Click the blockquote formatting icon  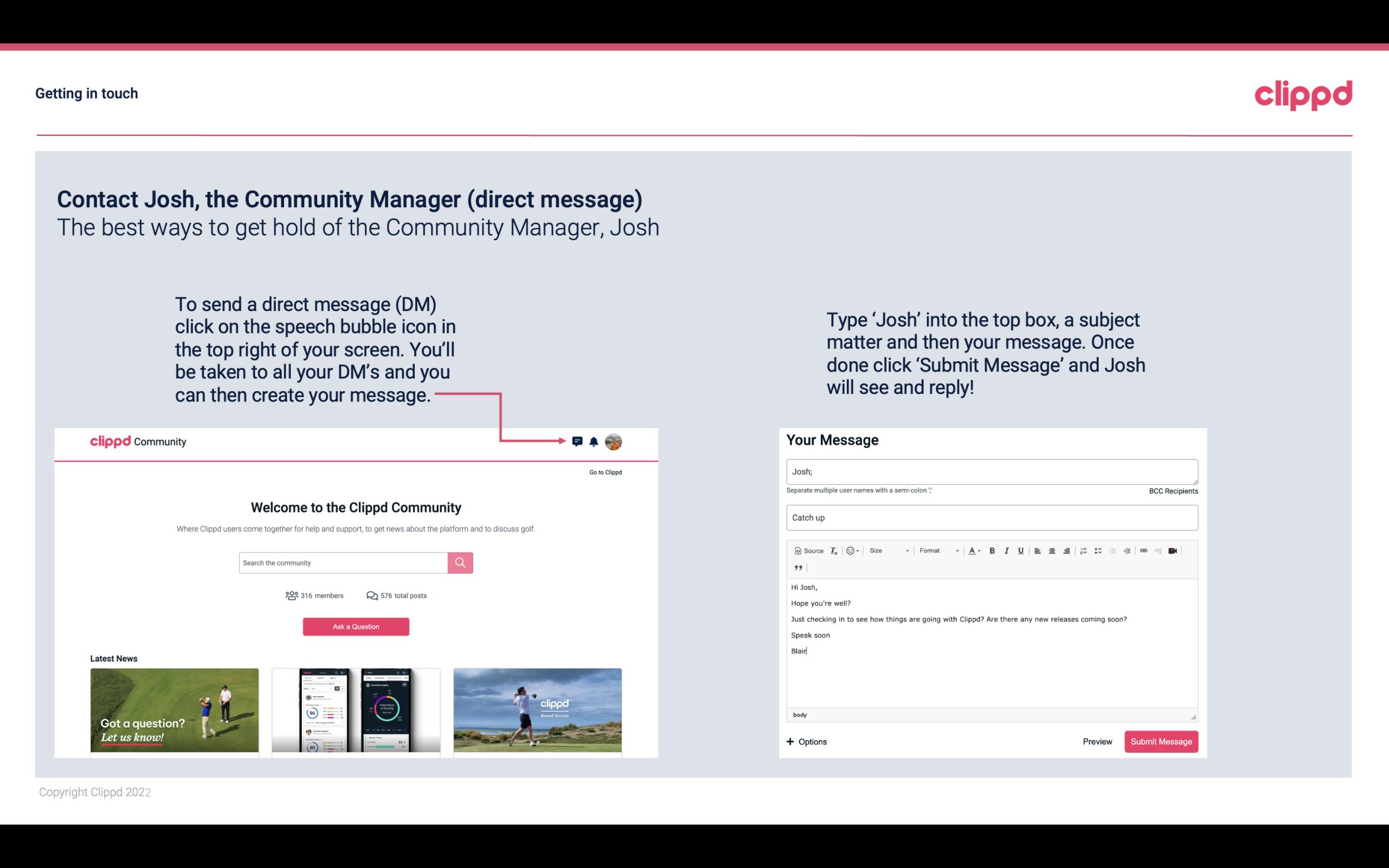tap(797, 567)
